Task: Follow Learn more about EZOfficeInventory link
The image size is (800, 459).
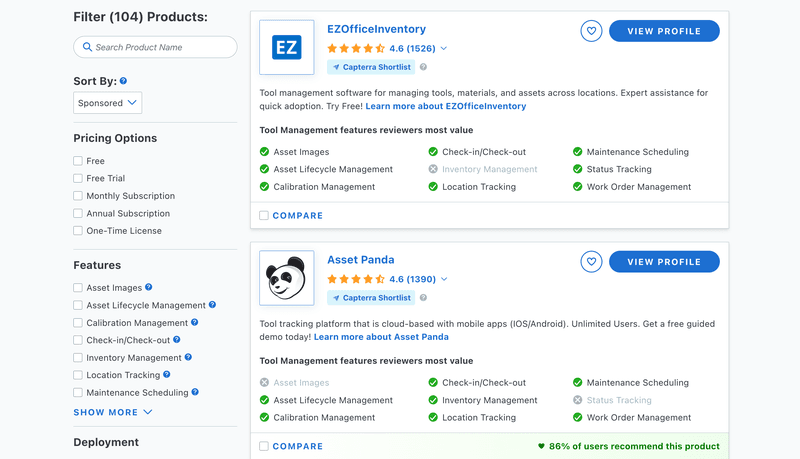Action: click(x=446, y=106)
